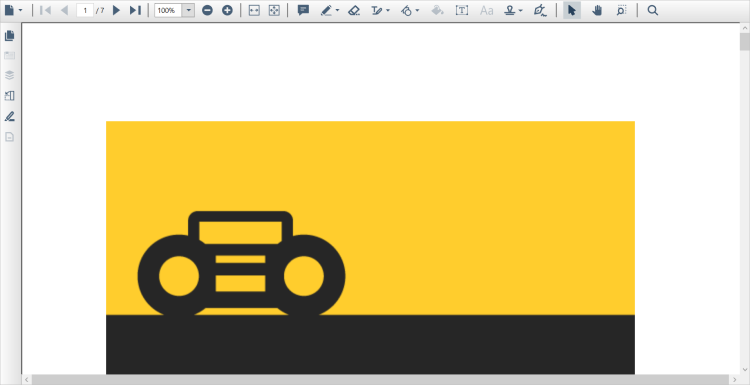750x385 pixels.
Task: Click the current page number field
Action: coord(85,10)
